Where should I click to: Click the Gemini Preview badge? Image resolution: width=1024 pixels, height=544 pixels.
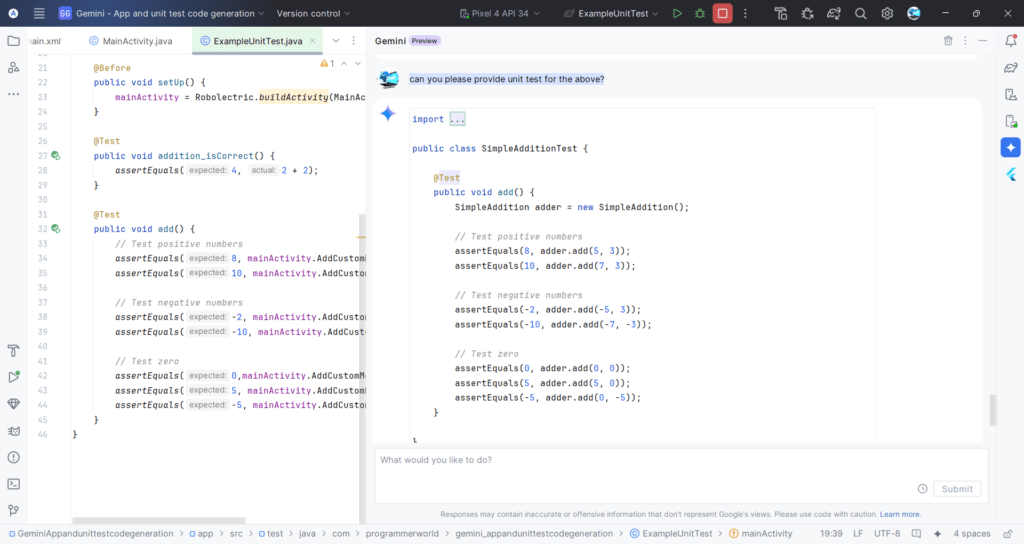tap(424, 40)
